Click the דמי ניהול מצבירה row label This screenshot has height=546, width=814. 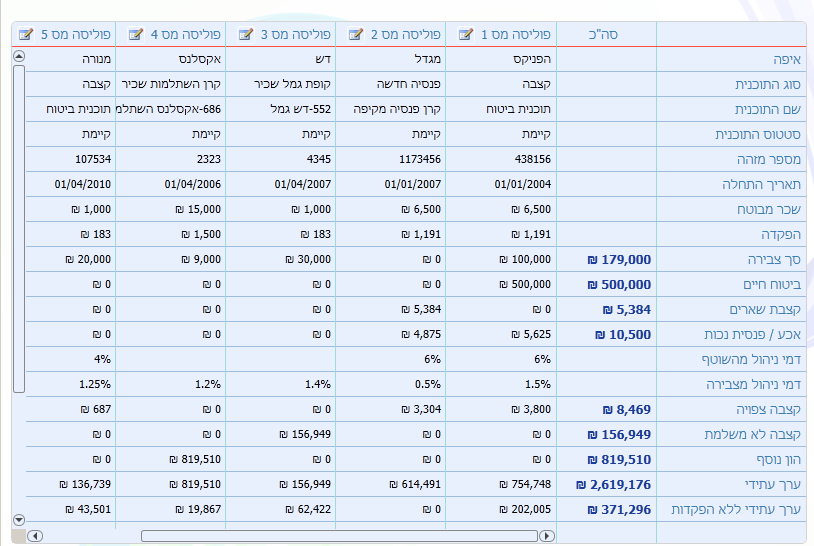[x=753, y=384]
